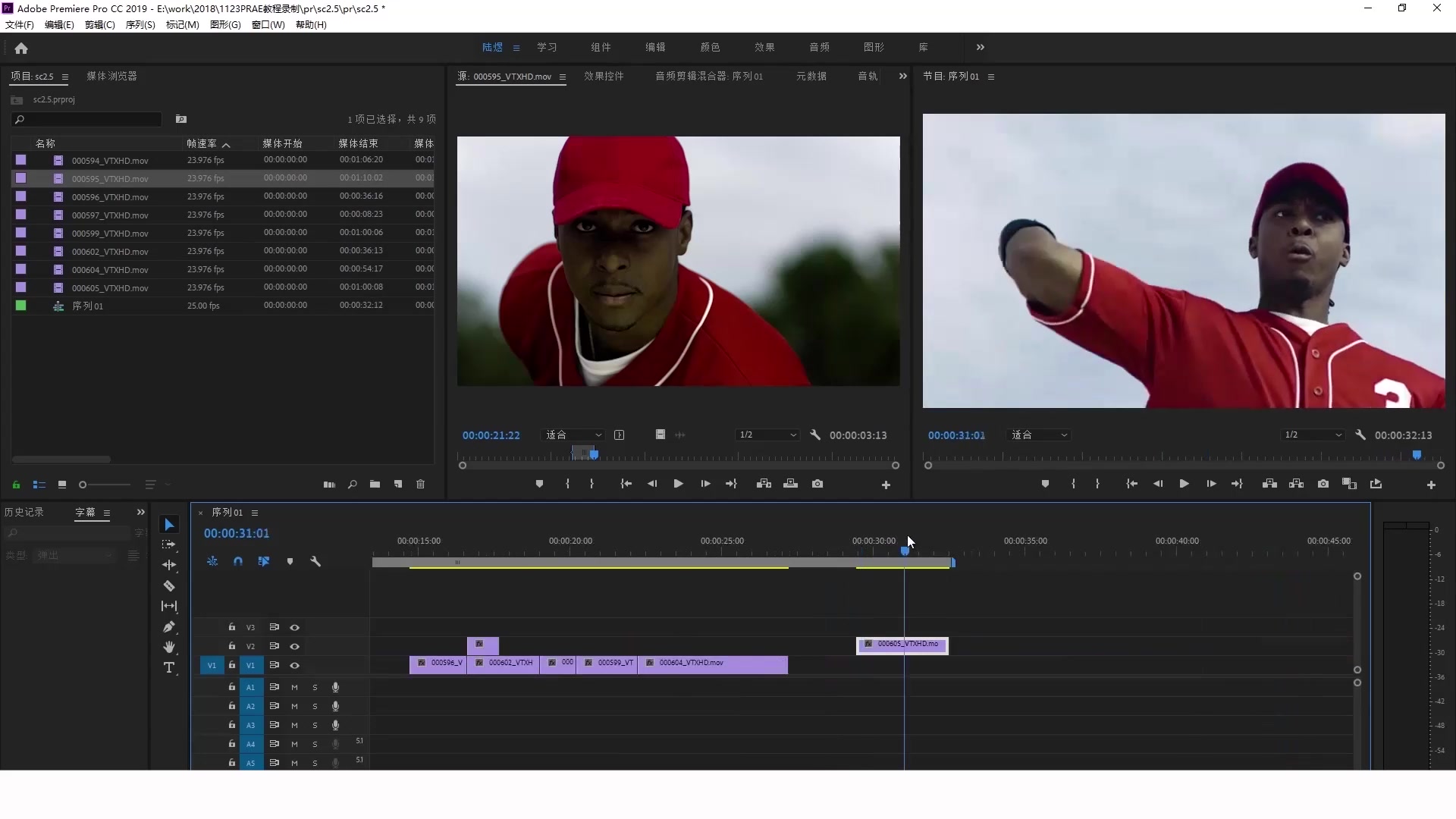Click the Track Select Forward tool

coord(168,544)
